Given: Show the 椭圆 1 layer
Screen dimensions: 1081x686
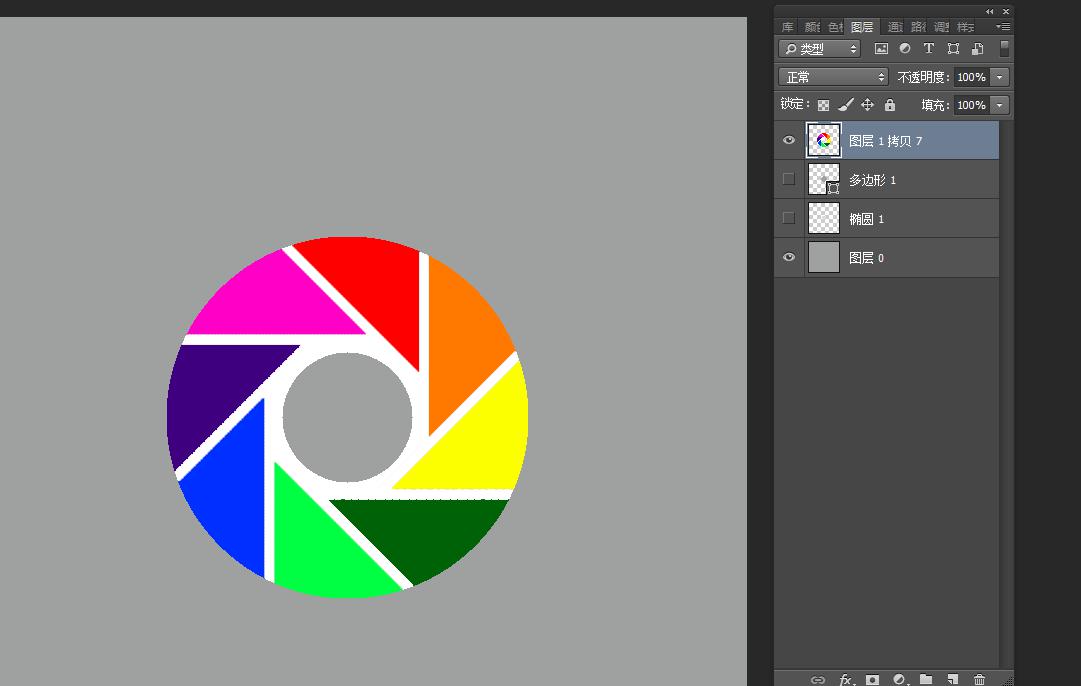Looking at the screenshot, I should pyautogui.click(x=789, y=218).
